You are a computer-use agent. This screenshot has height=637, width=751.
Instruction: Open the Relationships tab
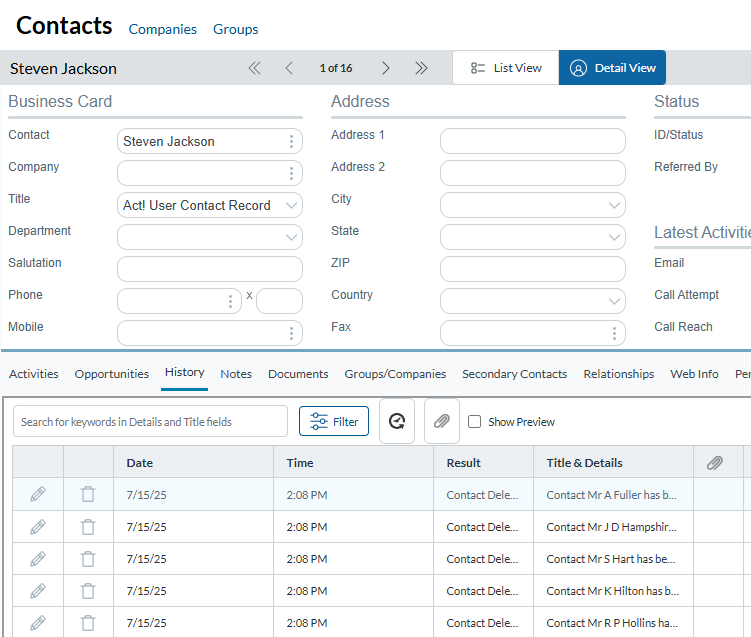618,374
